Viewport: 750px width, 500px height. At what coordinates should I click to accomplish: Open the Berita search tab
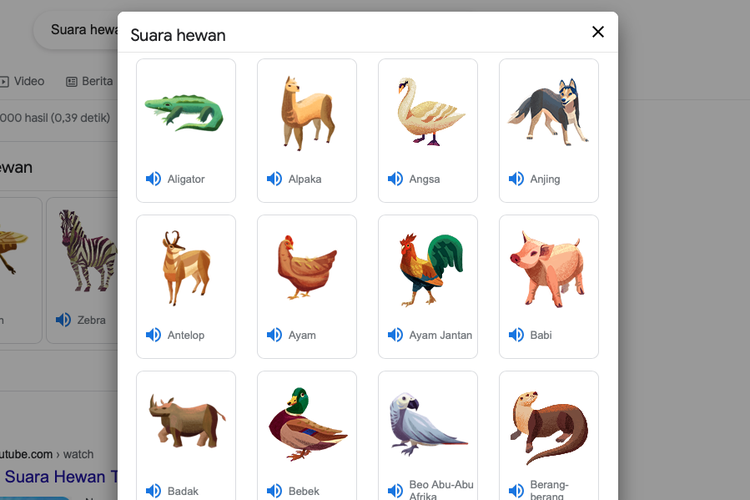[x=89, y=81]
